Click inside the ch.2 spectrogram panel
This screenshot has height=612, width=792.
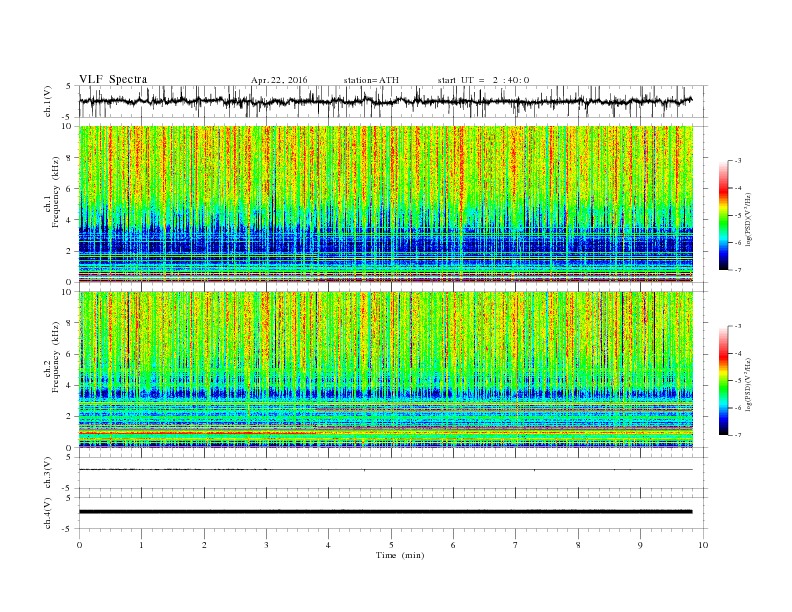(386, 370)
